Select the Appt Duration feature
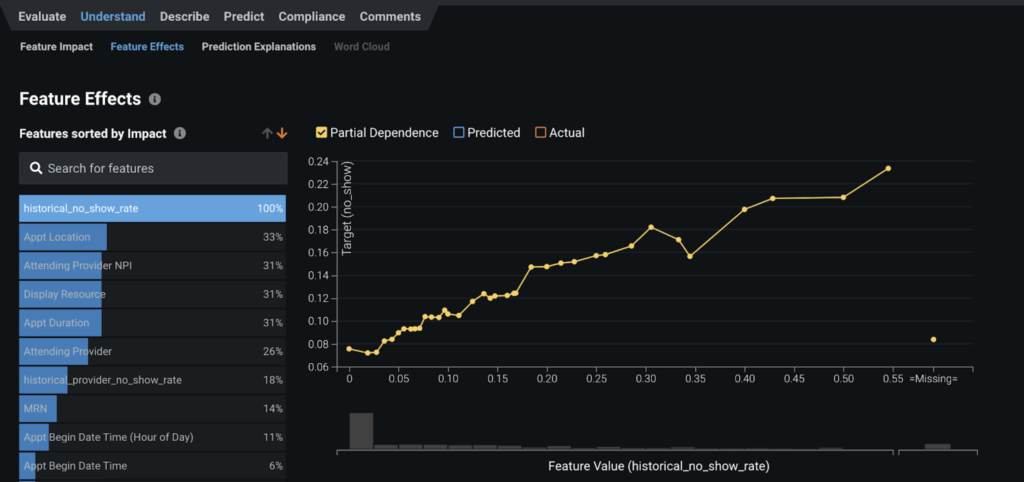The width and height of the screenshot is (1024, 482). point(152,323)
